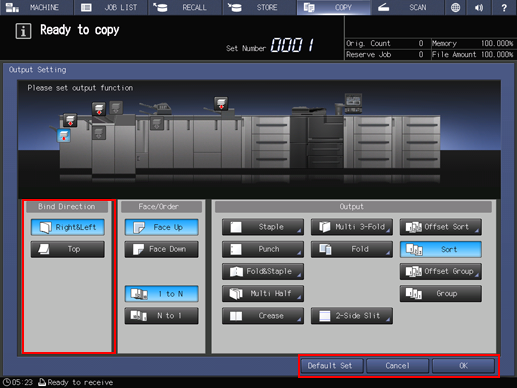
Task: Open Staple settings
Action: pos(263,227)
